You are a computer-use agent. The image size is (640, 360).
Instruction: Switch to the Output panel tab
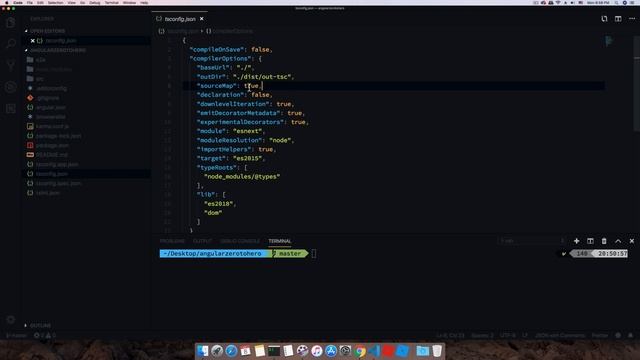[202, 241]
